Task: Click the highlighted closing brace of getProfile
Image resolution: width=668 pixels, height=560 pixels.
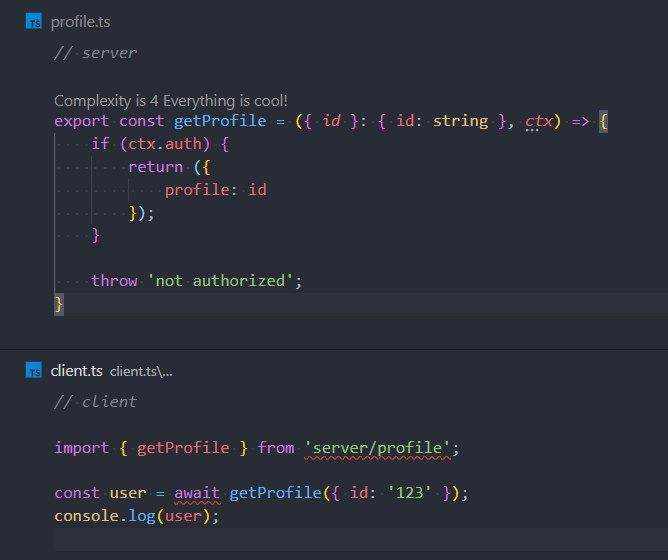Action: (x=59, y=304)
